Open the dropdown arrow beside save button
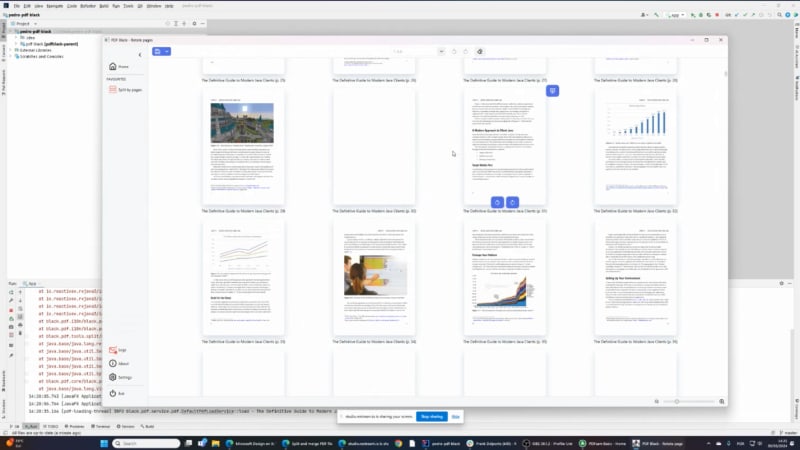Viewport: 800px width, 450px height. click(167, 51)
